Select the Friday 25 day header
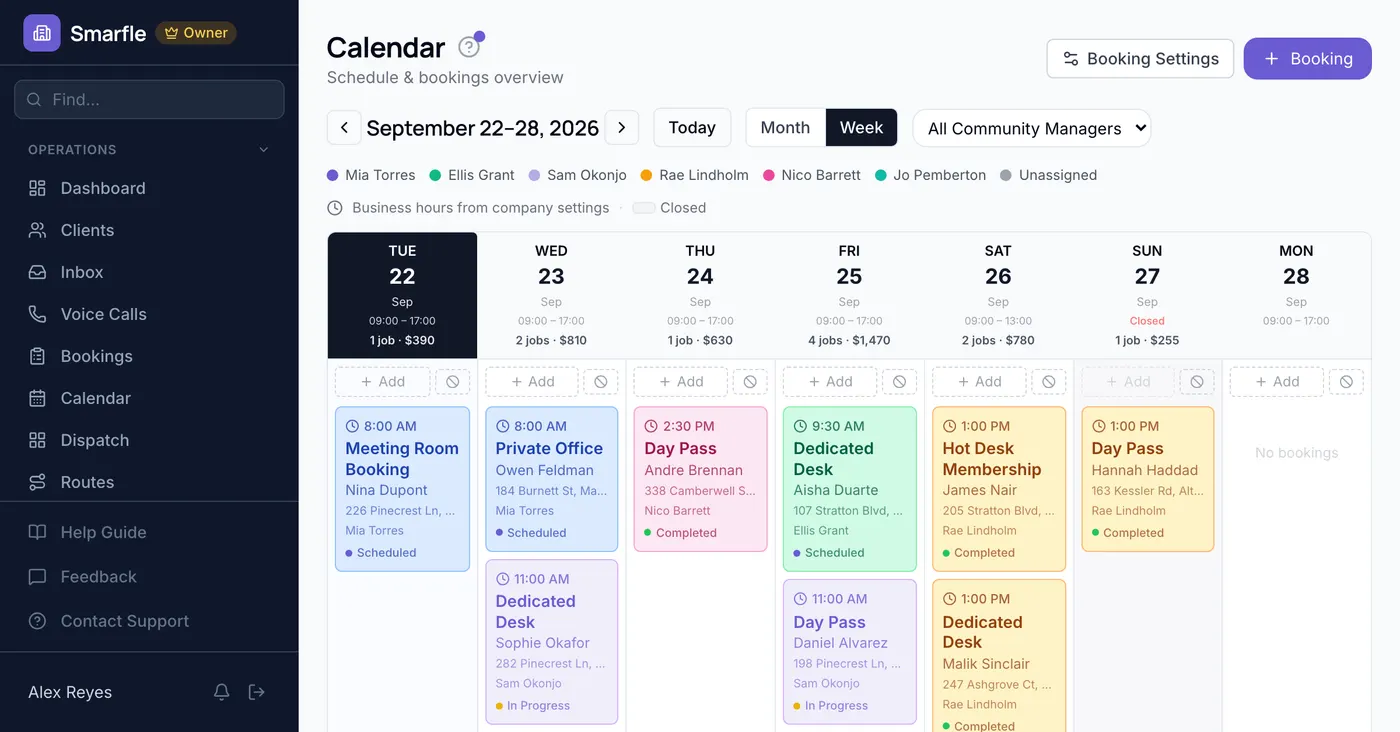 coord(849,296)
